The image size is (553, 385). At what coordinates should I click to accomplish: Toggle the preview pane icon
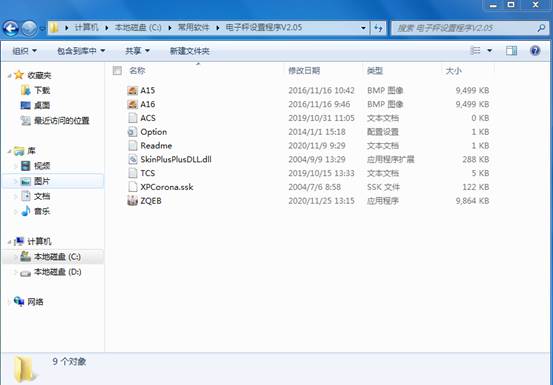511,51
